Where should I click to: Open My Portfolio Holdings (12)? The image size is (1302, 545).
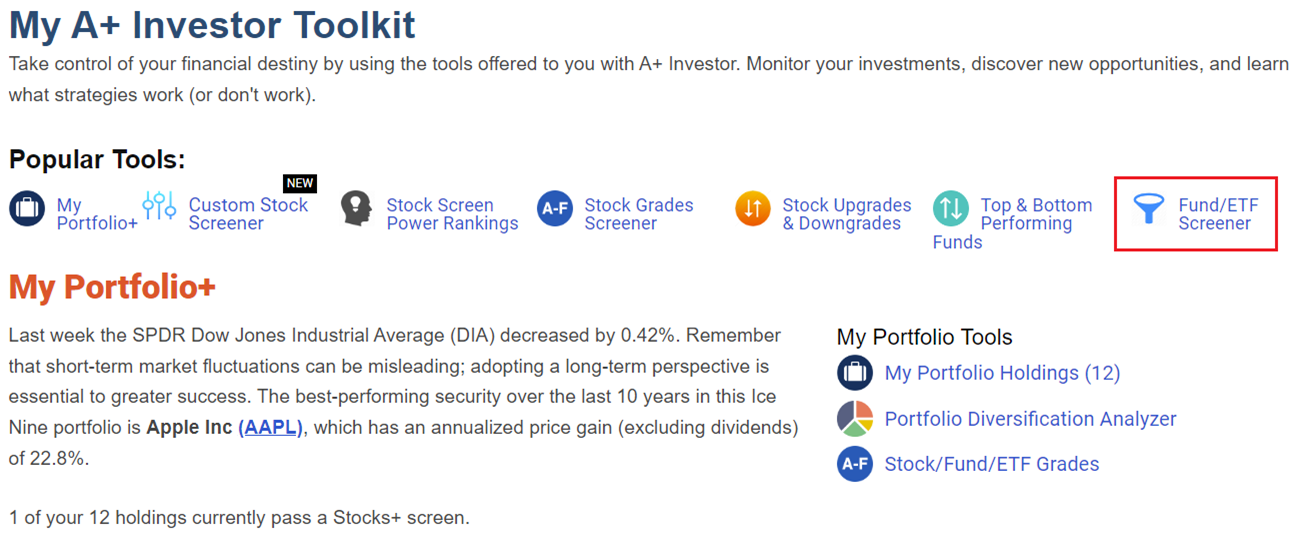tap(1002, 373)
